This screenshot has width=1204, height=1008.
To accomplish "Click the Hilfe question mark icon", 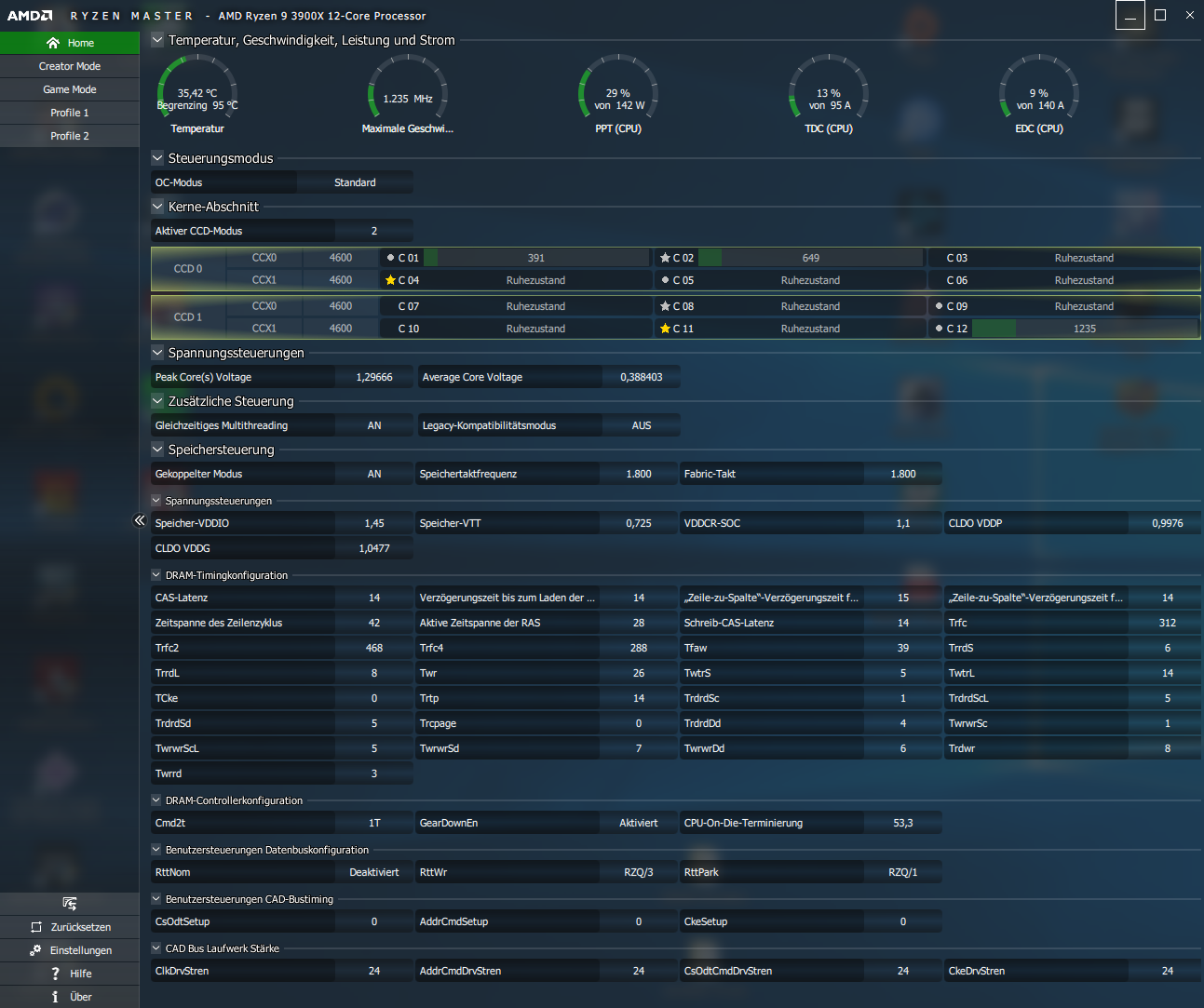I will (x=56, y=974).
